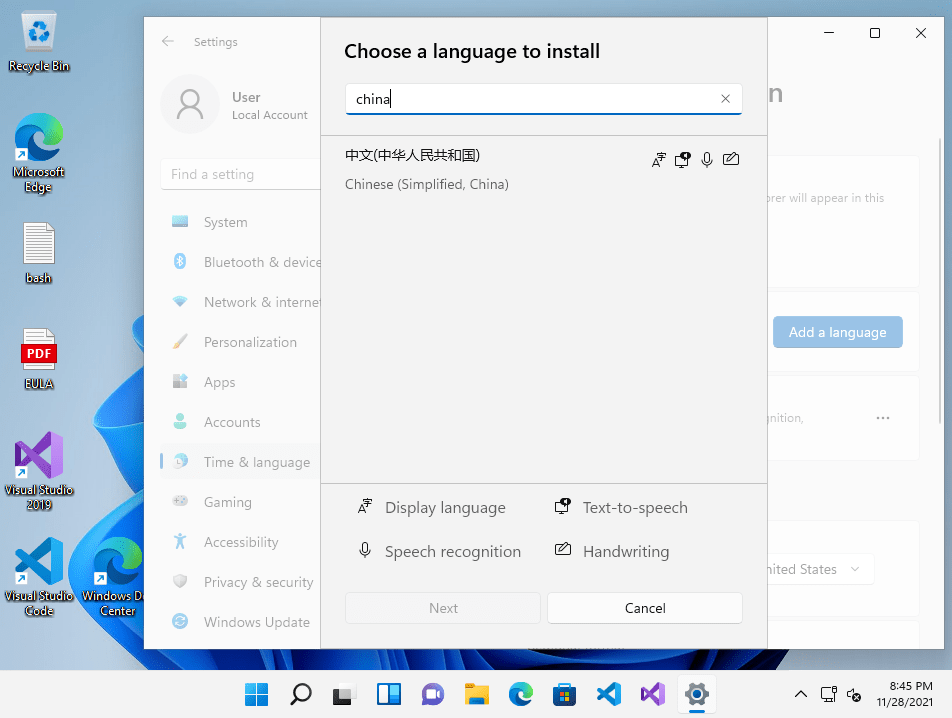Click the User account avatar picture
Viewport: 952px width, 718px height.
tap(190, 104)
